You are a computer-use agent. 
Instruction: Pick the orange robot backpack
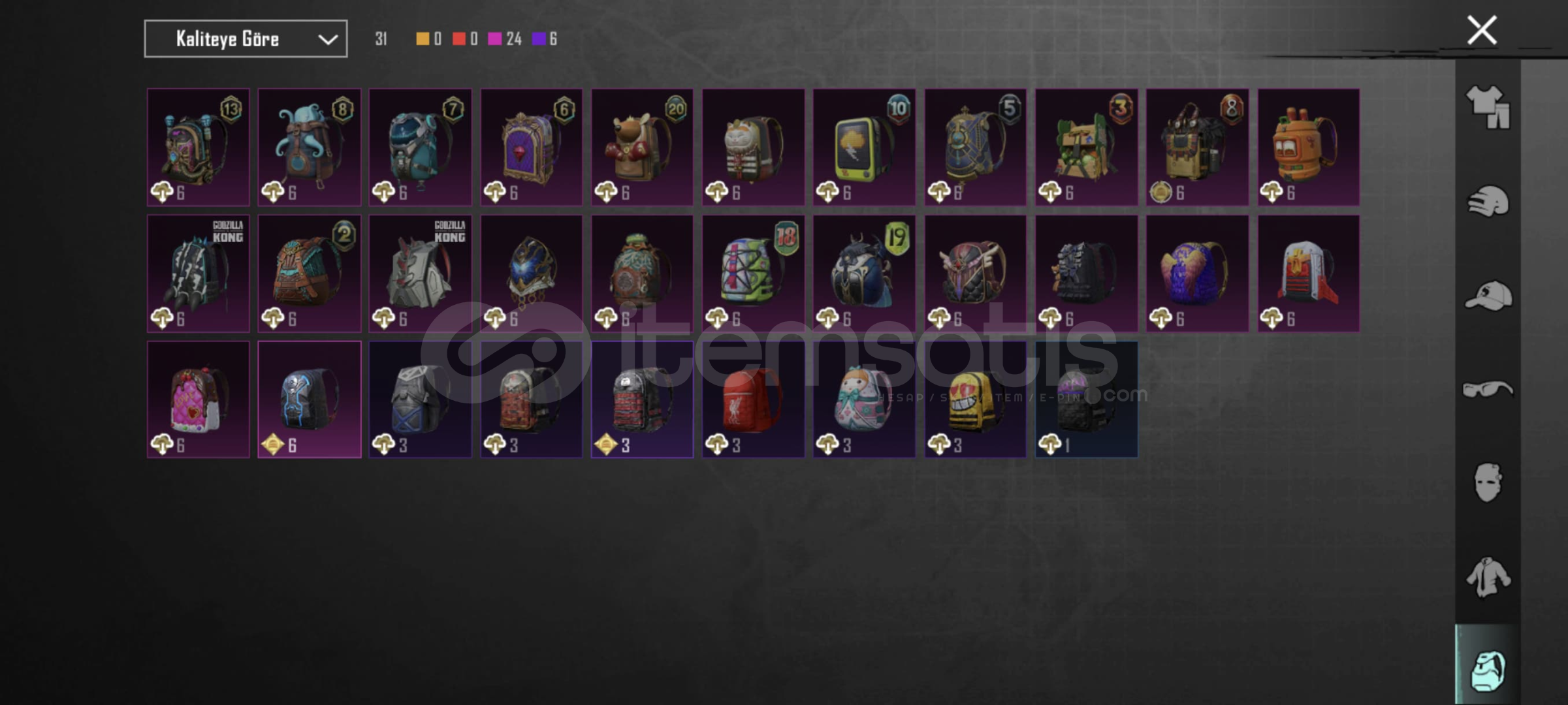click(x=1309, y=148)
